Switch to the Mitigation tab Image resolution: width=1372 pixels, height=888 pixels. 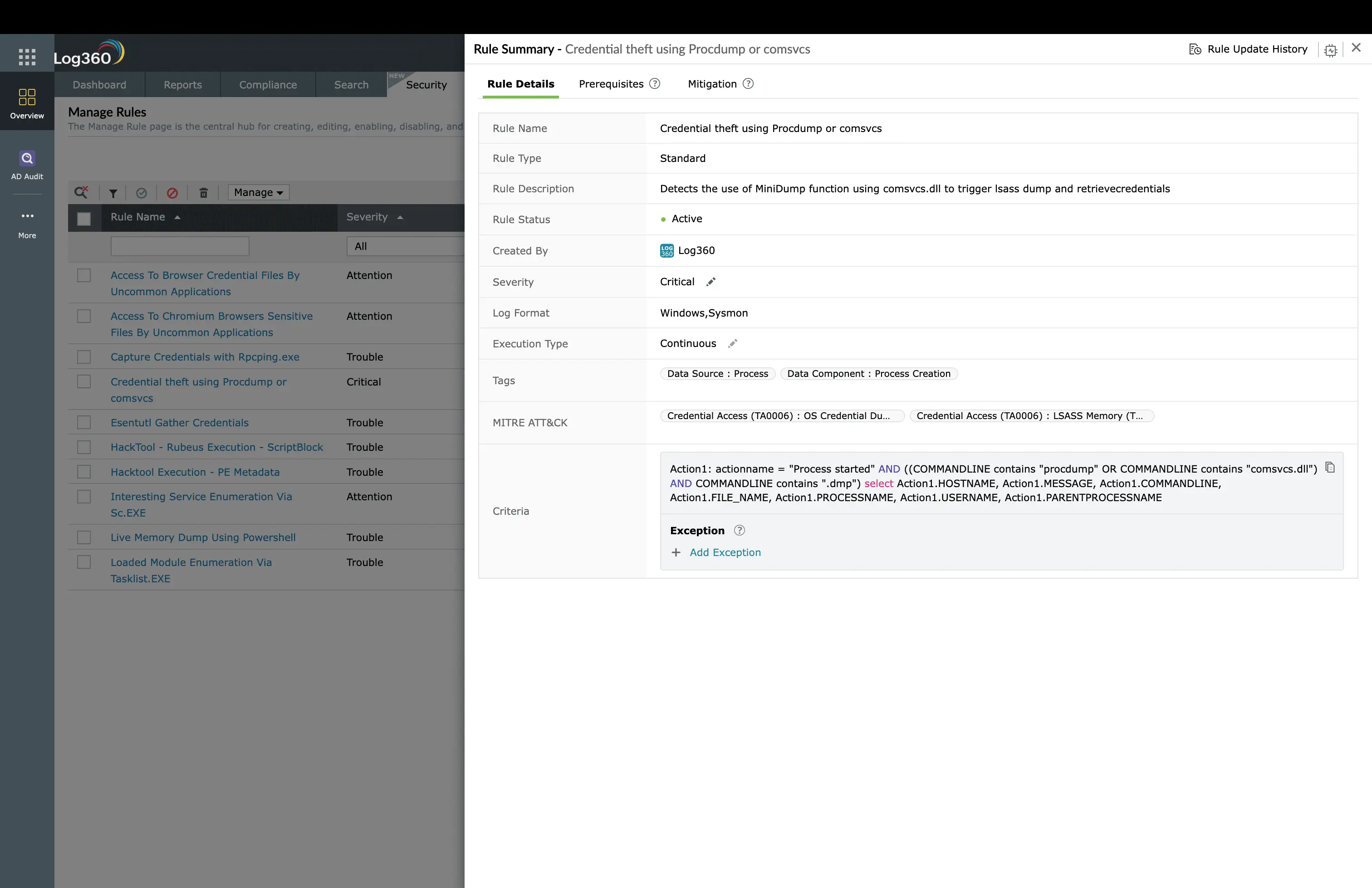(712, 84)
